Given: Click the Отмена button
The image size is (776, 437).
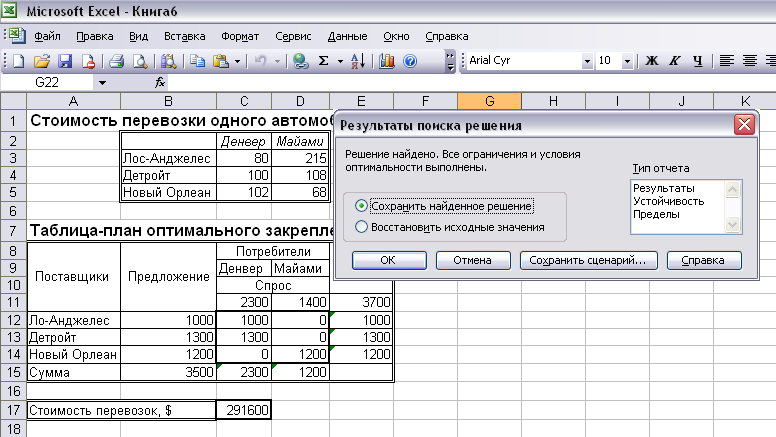Looking at the screenshot, I should [x=473, y=260].
